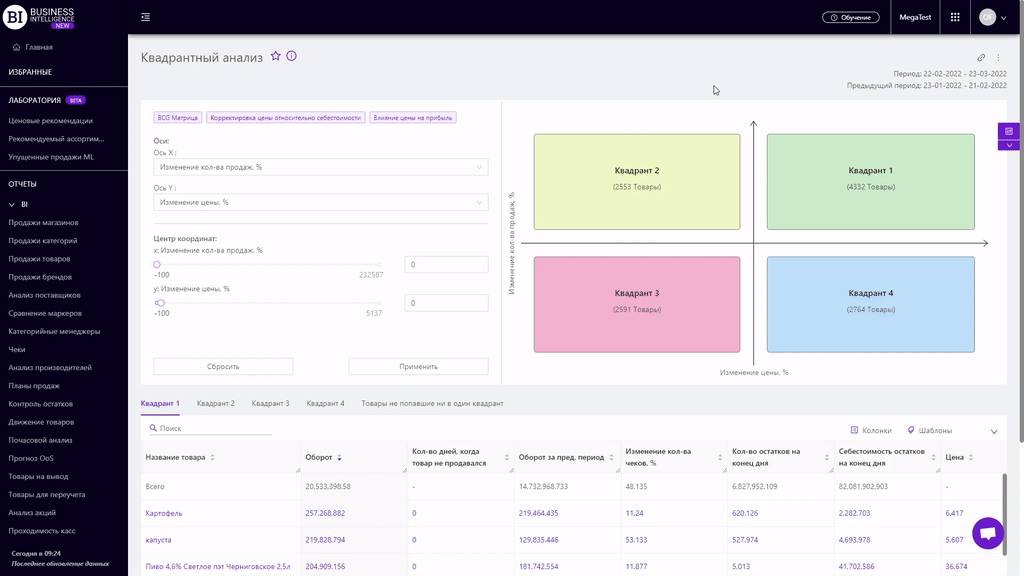Image resolution: width=1024 pixels, height=576 pixels.
Task: Open the info icon next to the report title
Action: click(x=292, y=57)
